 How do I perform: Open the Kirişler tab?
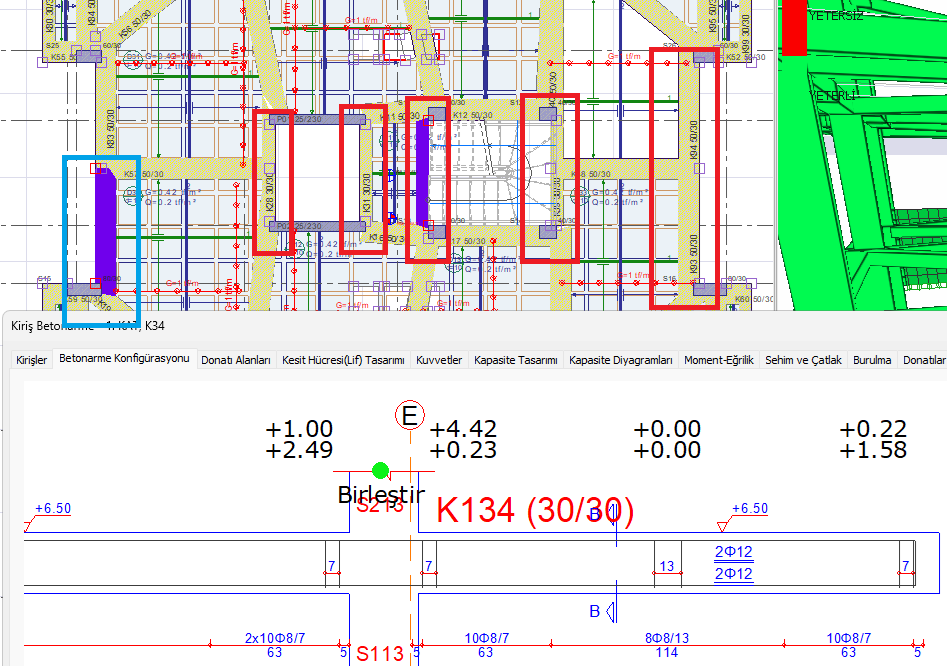click(x=30, y=360)
